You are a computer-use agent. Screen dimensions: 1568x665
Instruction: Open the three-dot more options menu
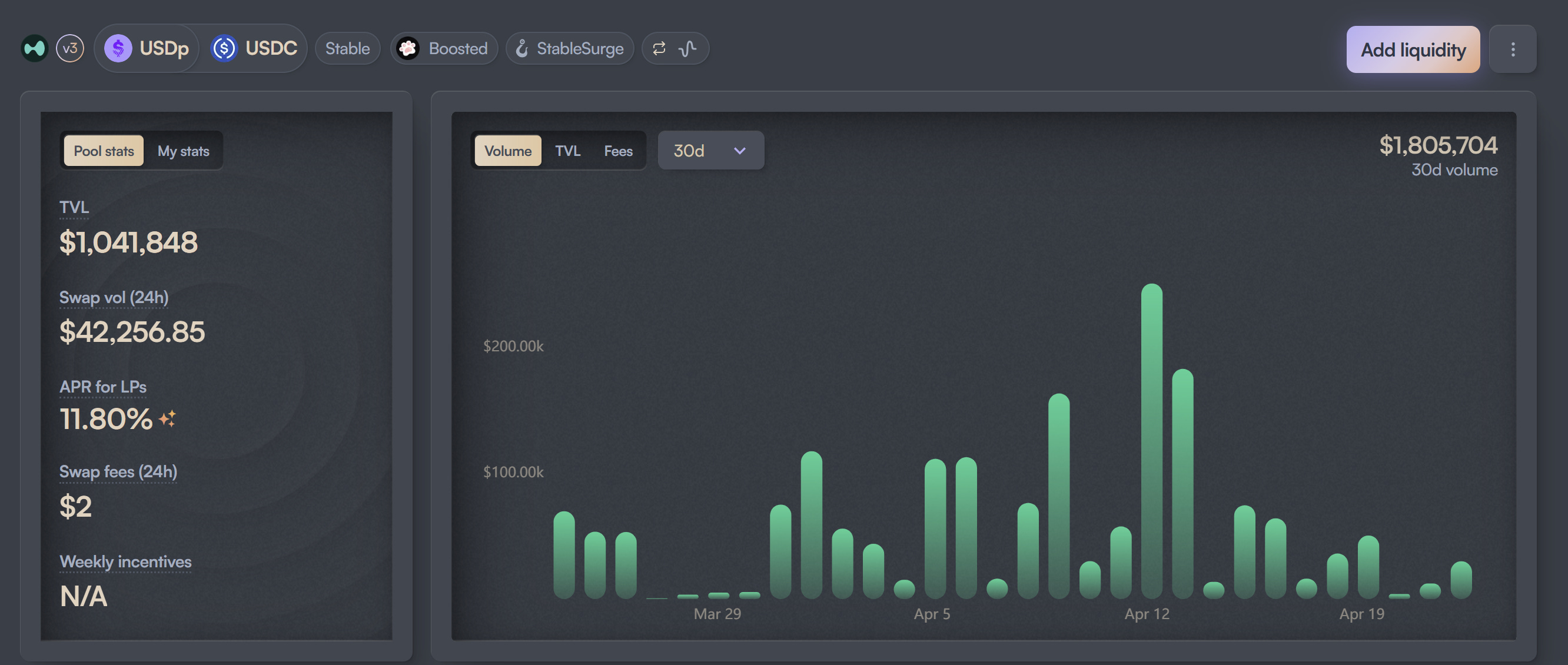coord(1513,49)
